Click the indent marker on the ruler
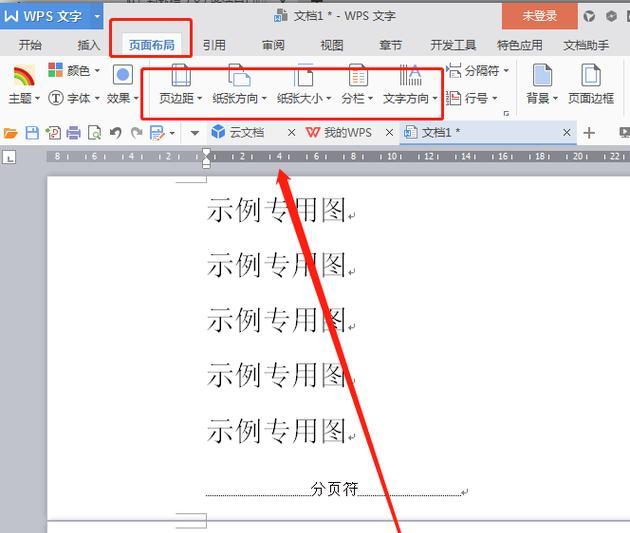Screen dimensions: 630x533 pos(206,158)
